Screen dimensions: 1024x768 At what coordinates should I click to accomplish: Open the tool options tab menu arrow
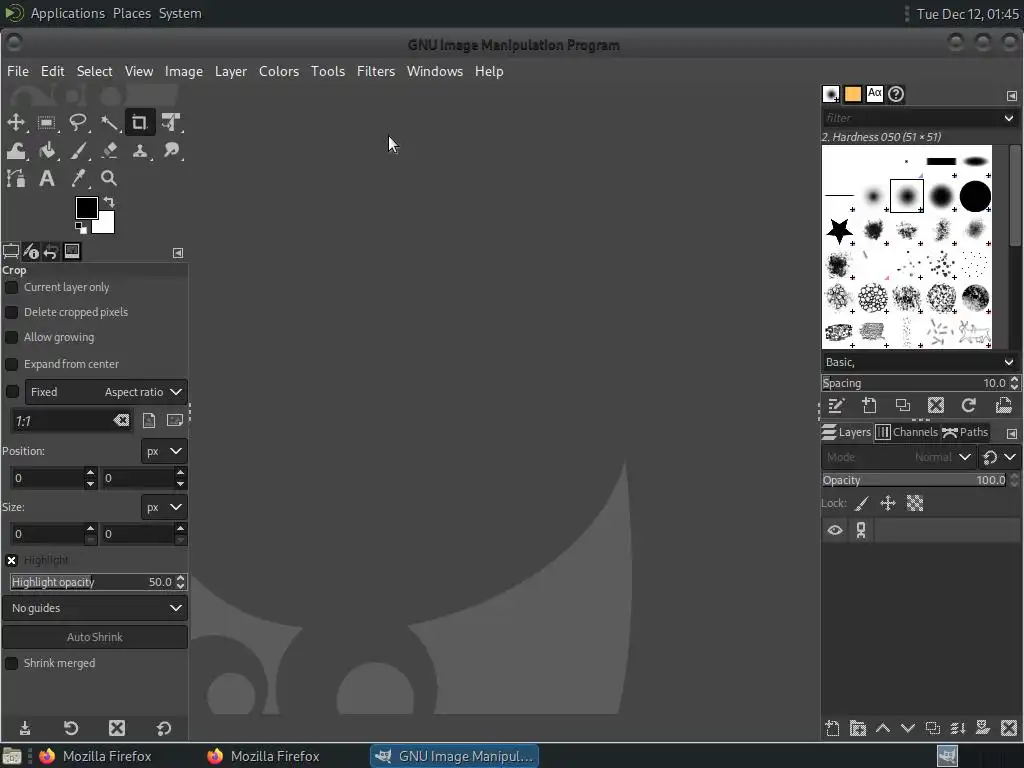[x=178, y=253]
